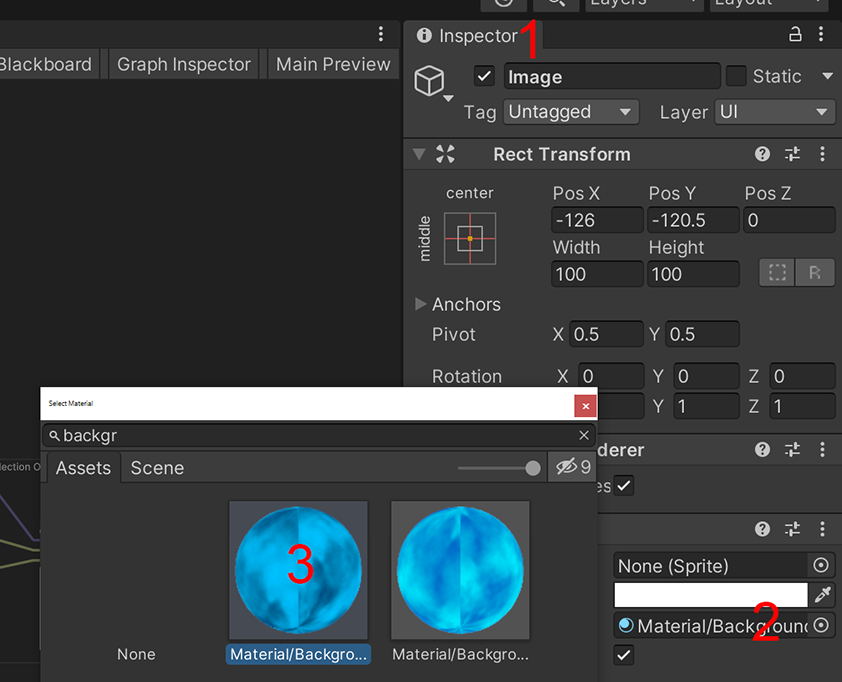Screen dimensions: 842x682
Task: Lock the Inspector panel with padlock icon
Action: pyautogui.click(x=796, y=35)
